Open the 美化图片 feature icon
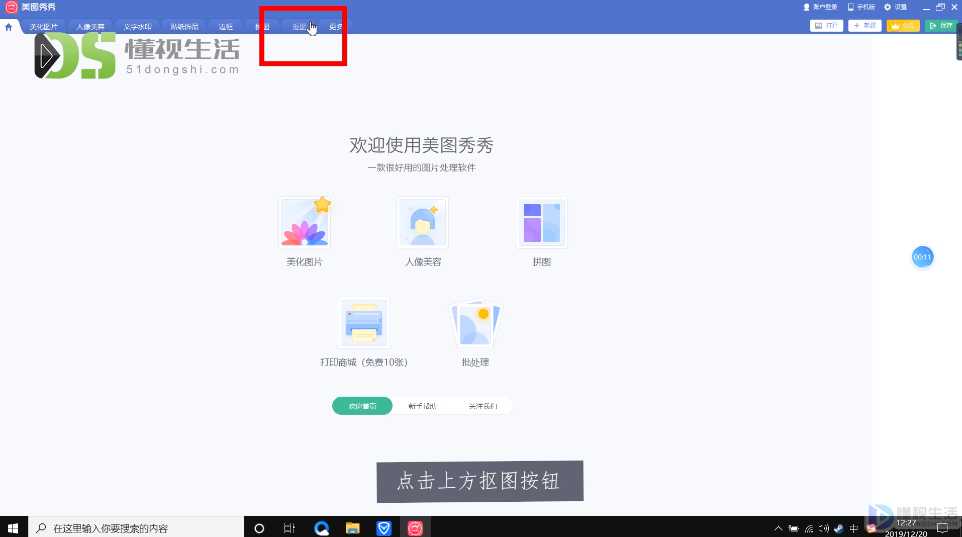Viewport: 962px width, 537px height. click(x=305, y=223)
